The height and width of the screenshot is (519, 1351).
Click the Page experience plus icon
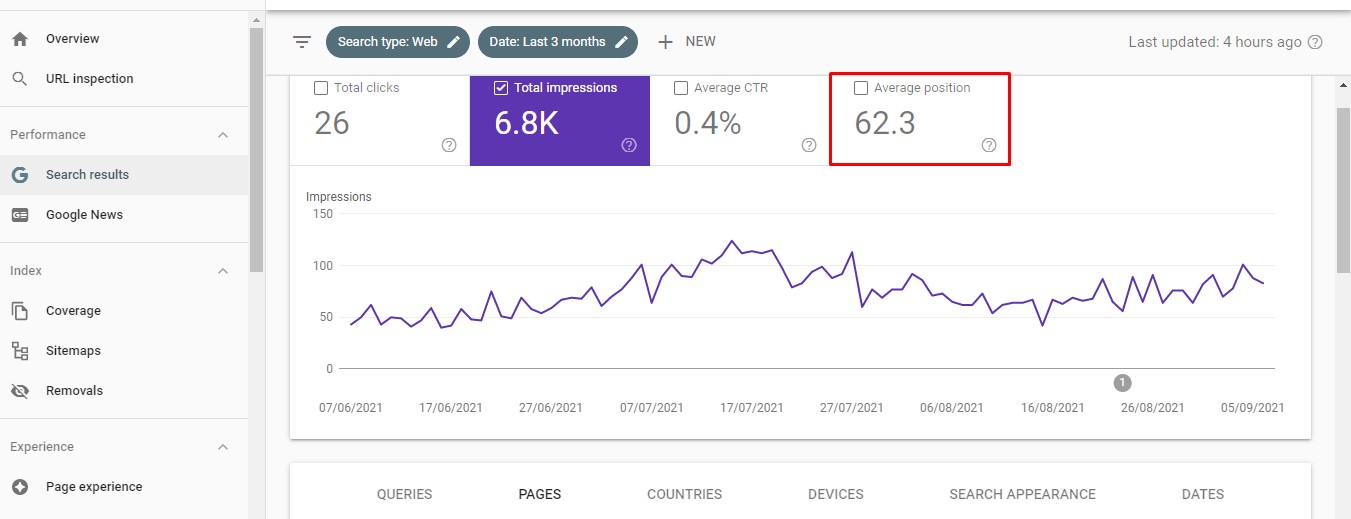click(x=19, y=487)
